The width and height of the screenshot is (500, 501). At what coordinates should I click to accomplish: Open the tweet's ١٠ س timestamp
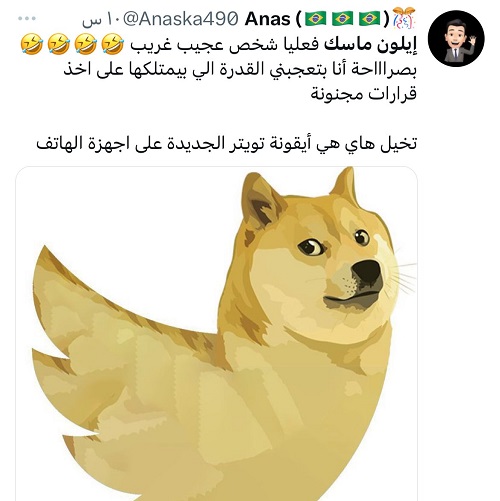tap(100, 20)
